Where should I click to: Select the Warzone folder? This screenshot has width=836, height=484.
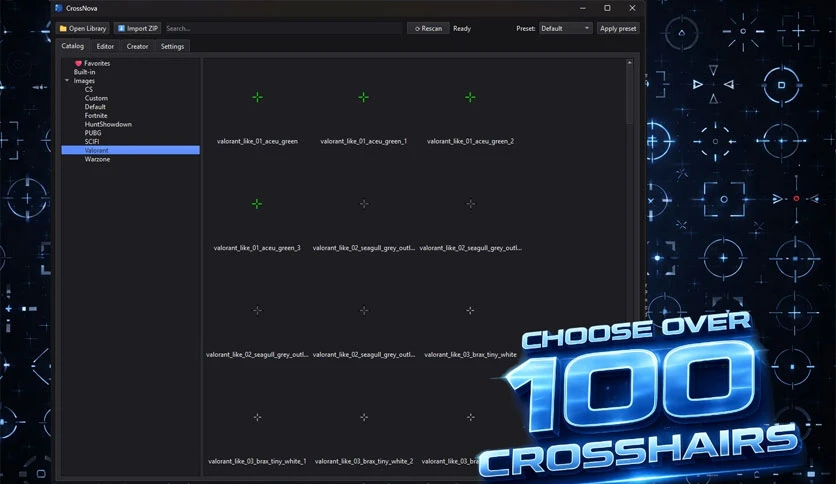click(97, 159)
